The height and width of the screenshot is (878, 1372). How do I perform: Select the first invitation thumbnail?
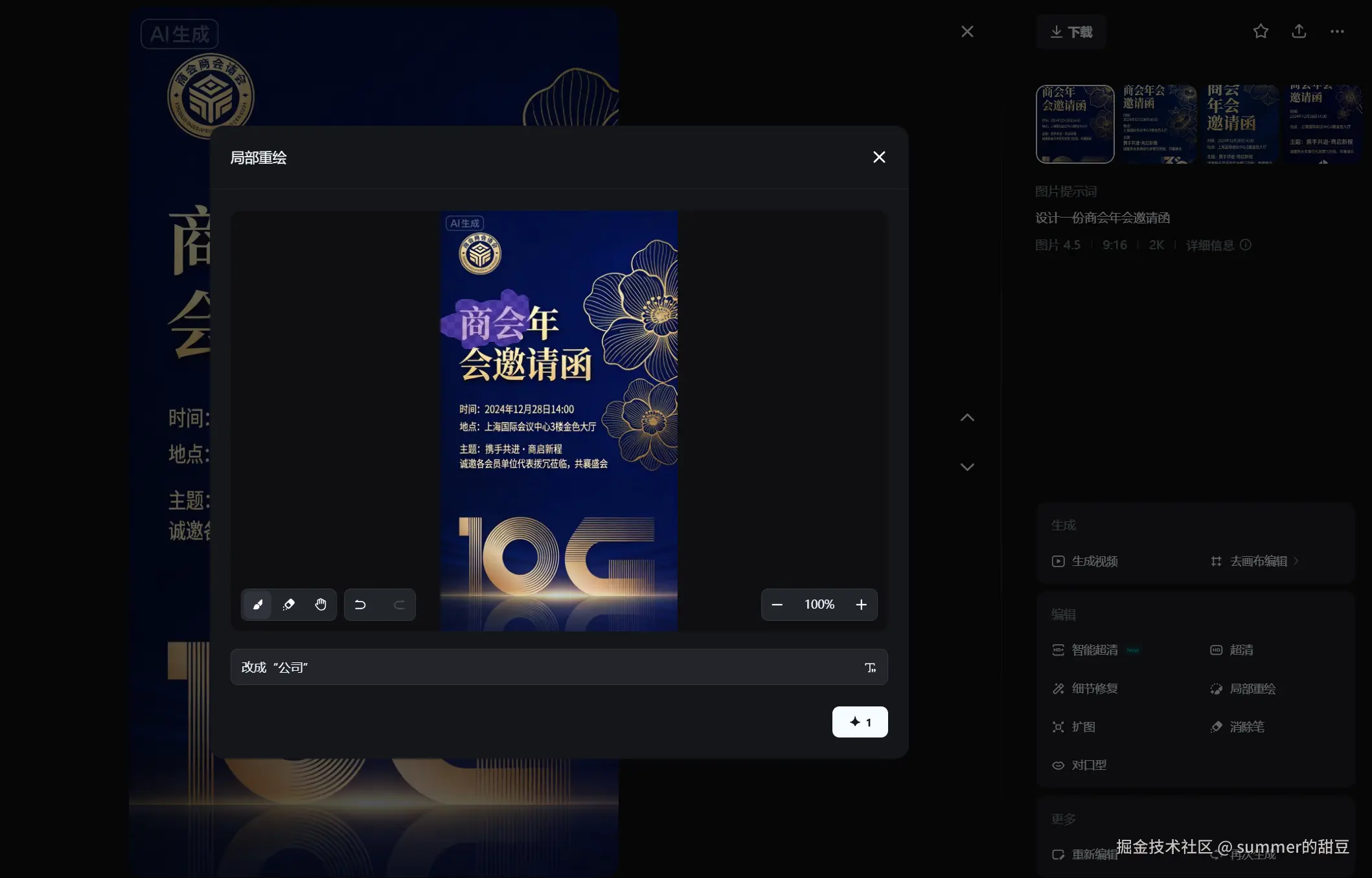point(1075,124)
